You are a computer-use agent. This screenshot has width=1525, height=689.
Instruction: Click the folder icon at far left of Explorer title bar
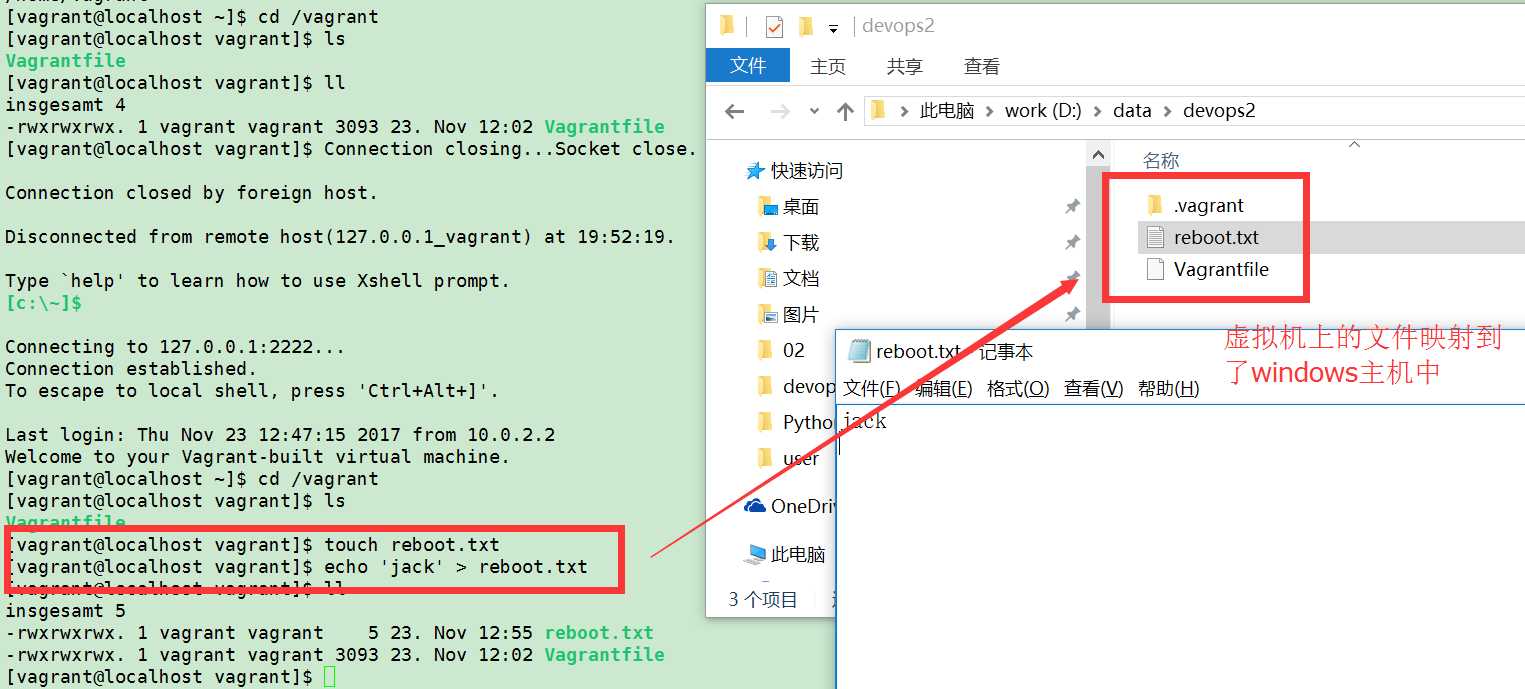(x=727, y=25)
